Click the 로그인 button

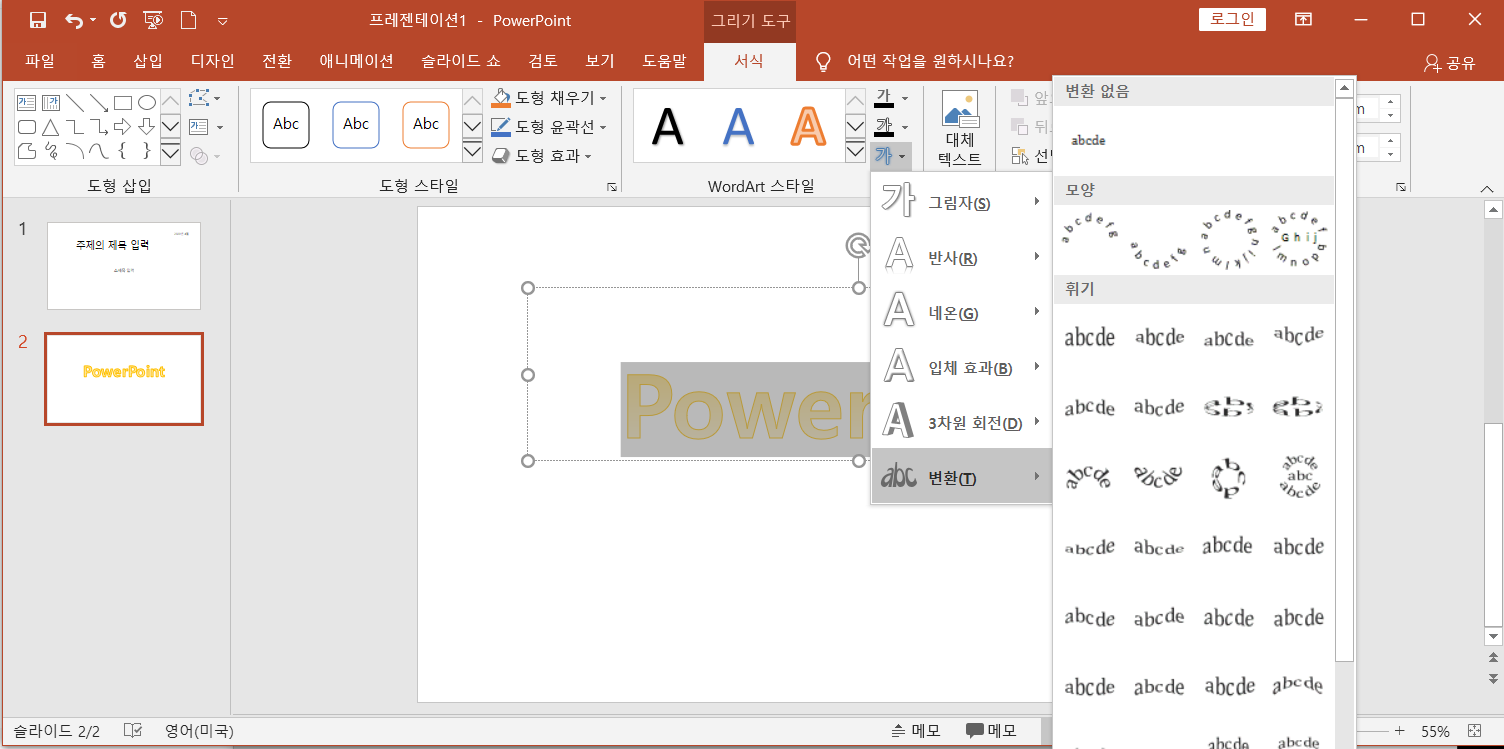point(1232,19)
